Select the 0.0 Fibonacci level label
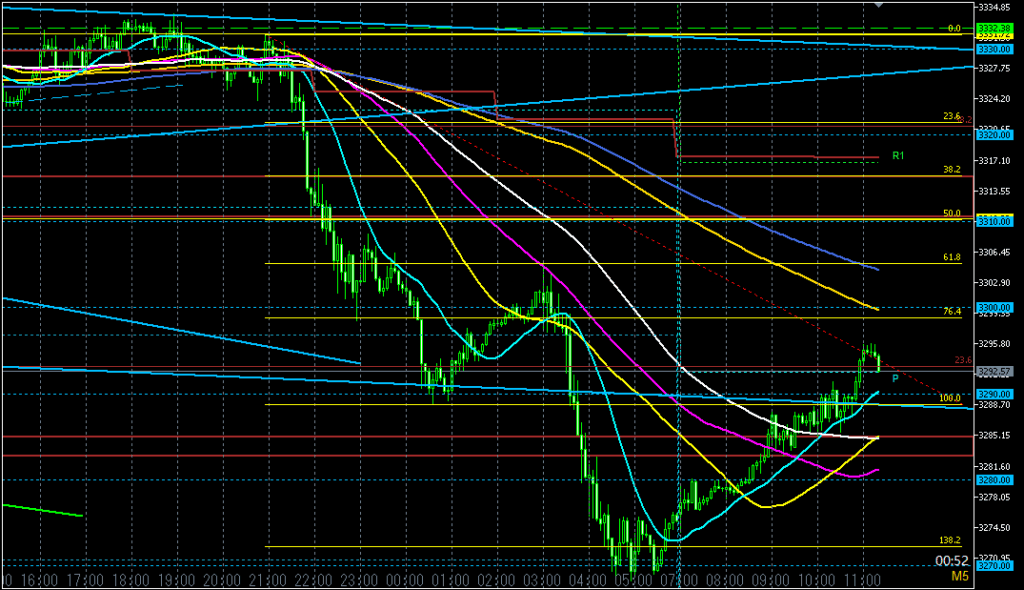Viewport: 1024px width, 590px height. point(954,29)
